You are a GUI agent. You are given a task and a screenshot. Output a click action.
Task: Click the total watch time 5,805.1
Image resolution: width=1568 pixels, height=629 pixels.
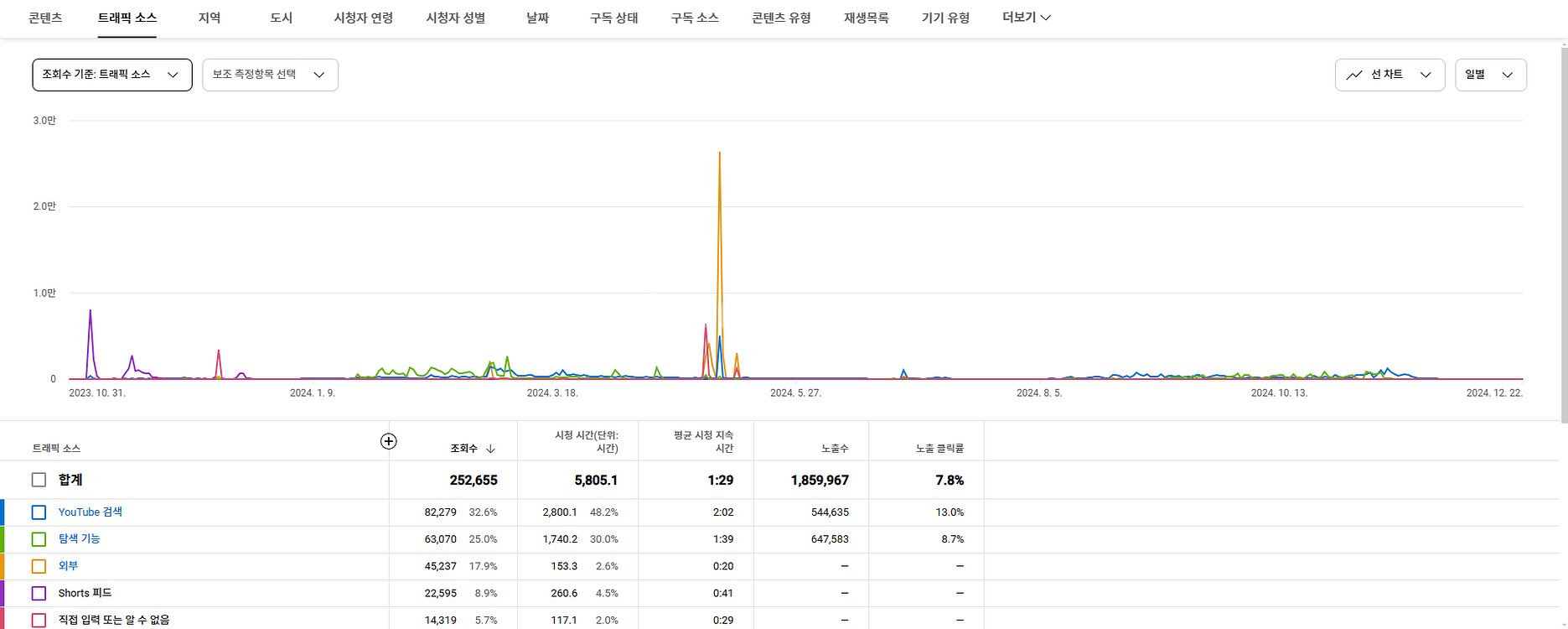pyautogui.click(x=596, y=481)
